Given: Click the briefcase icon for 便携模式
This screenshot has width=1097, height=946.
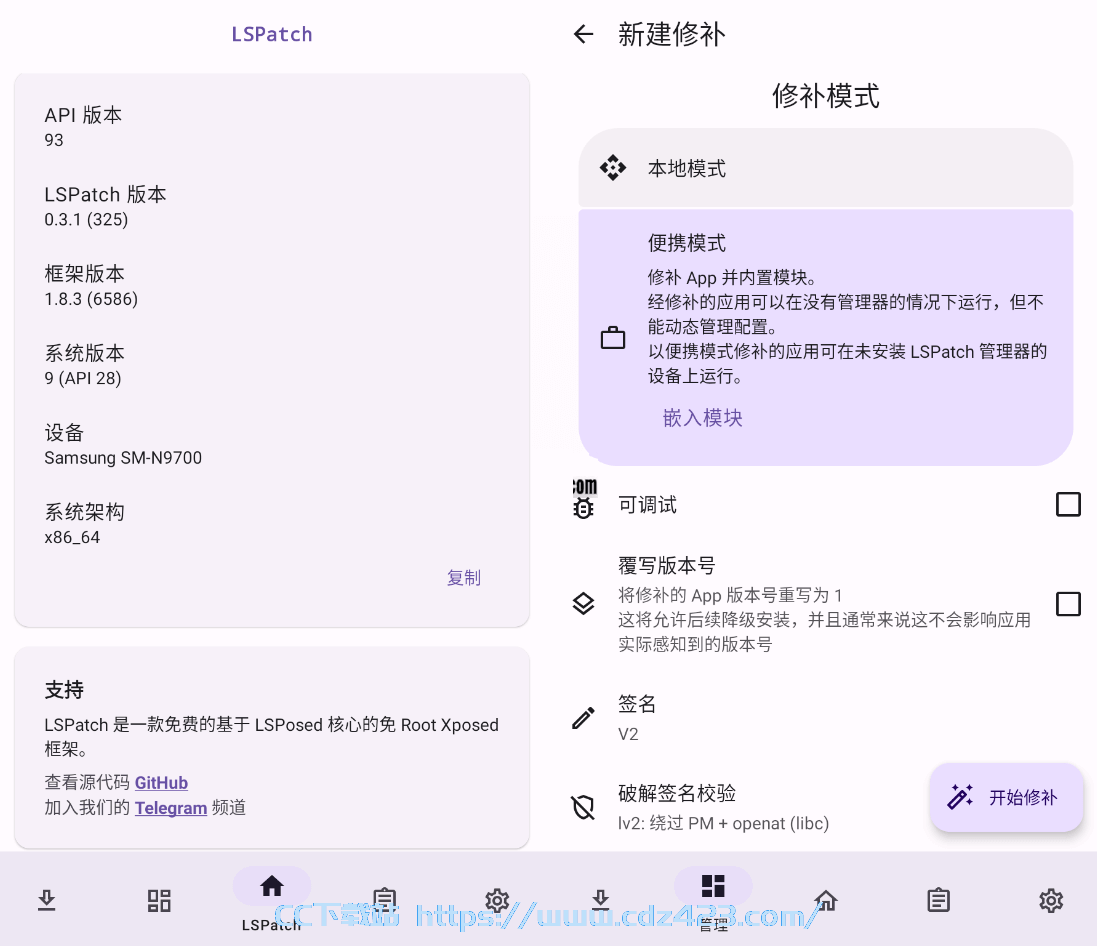Looking at the screenshot, I should pyautogui.click(x=613, y=338).
